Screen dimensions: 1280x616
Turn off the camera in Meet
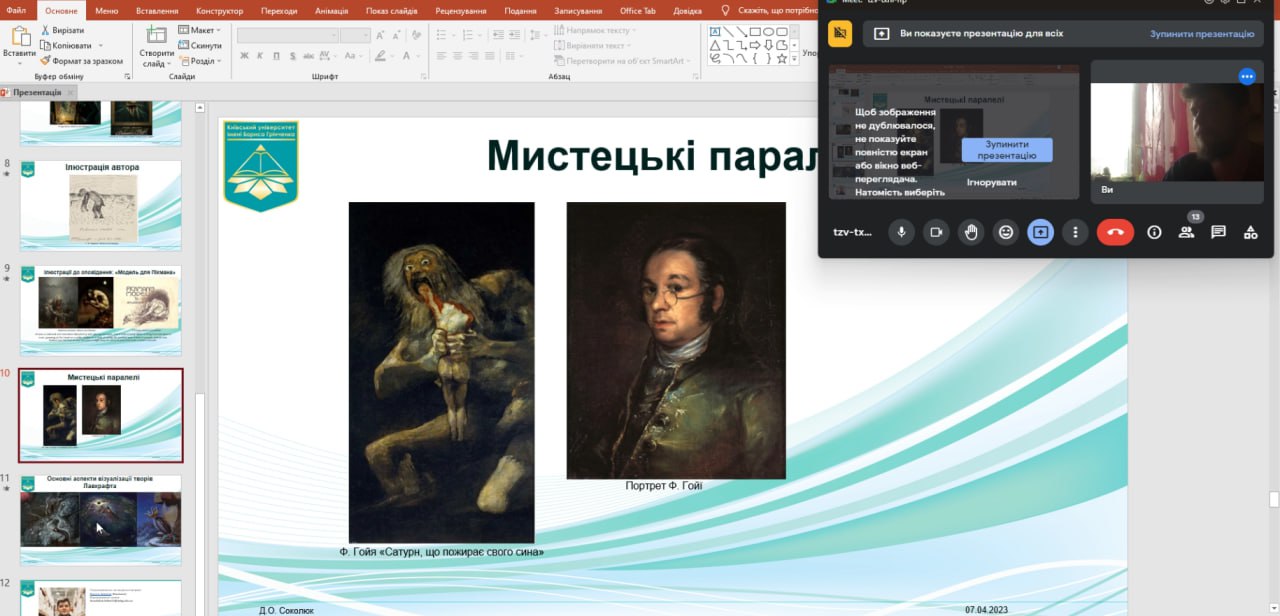[x=936, y=232]
